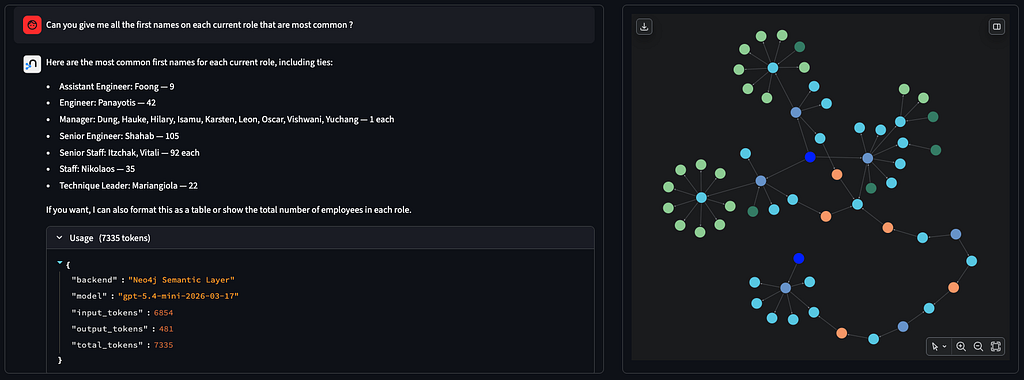The image size is (1024, 380).
Task: Click the assistant avatar icon
Action: pos(32,63)
